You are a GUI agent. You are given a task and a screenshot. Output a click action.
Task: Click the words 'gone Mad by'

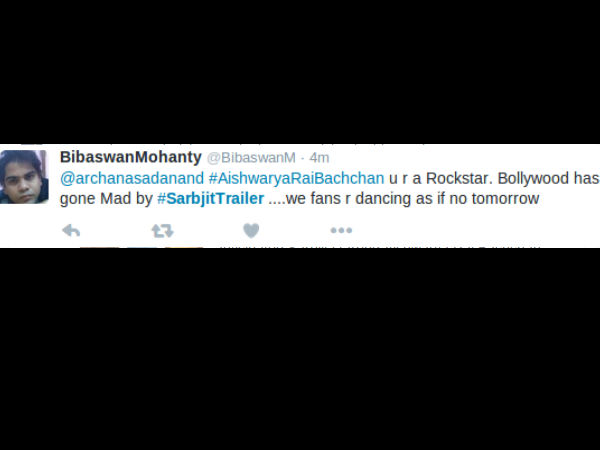[106, 199]
